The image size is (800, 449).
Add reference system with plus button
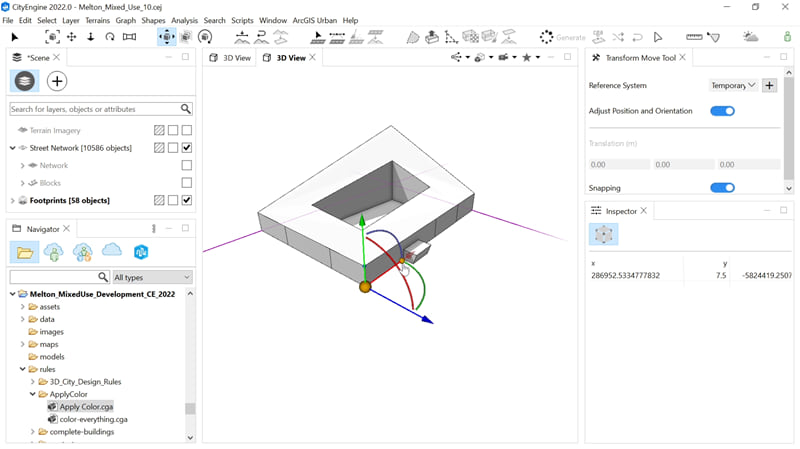(769, 85)
